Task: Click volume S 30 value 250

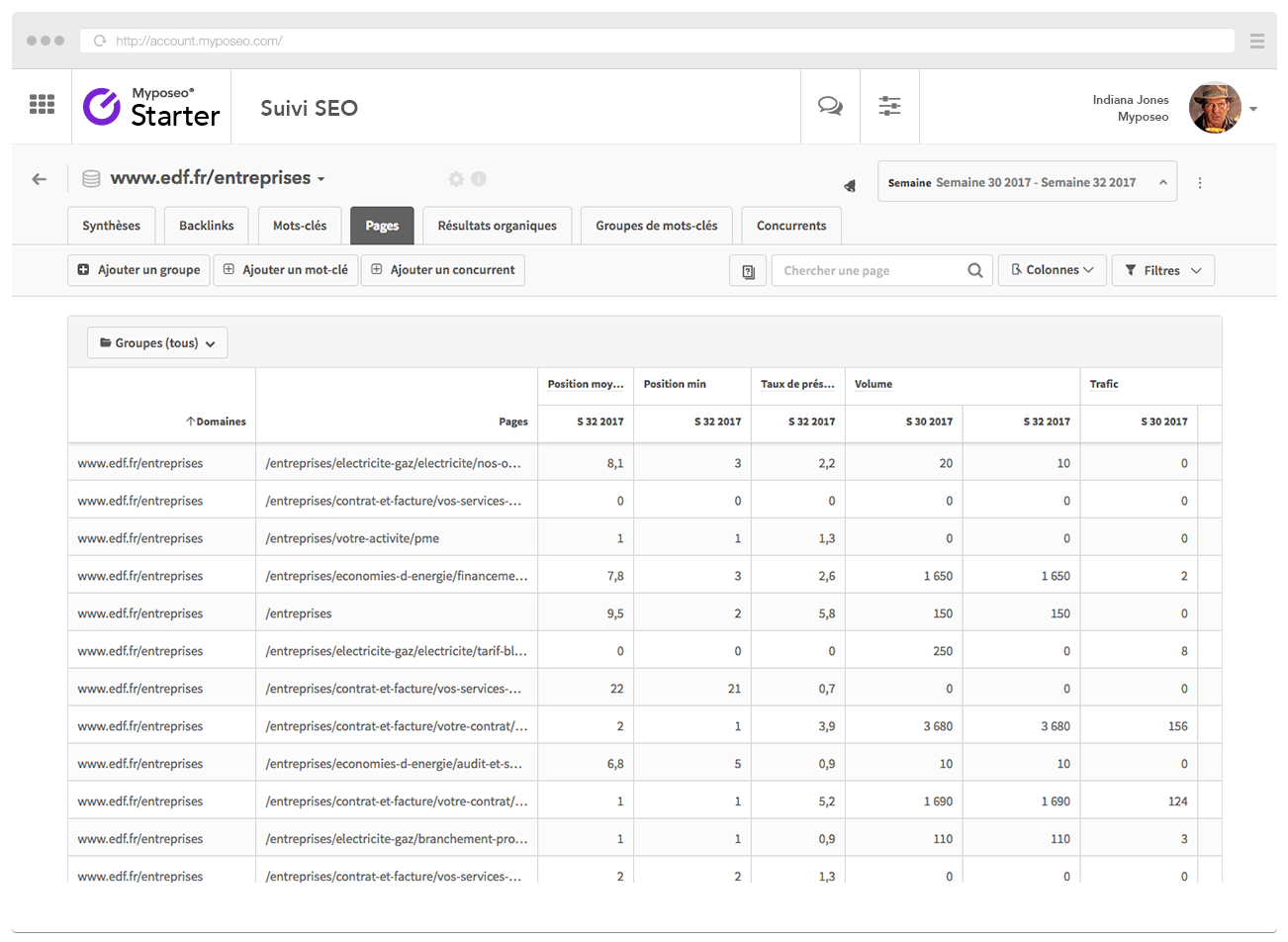Action: click(x=943, y=651)
